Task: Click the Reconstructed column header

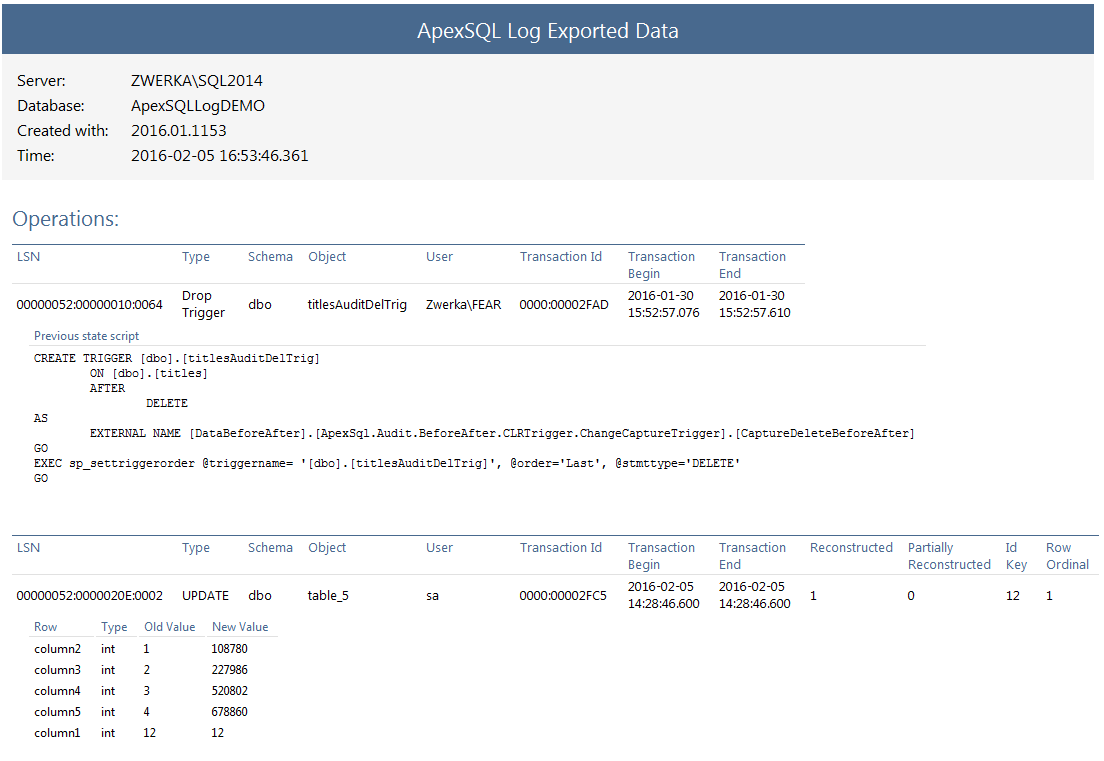Action: pyautogui.click(x=851, y=548)
